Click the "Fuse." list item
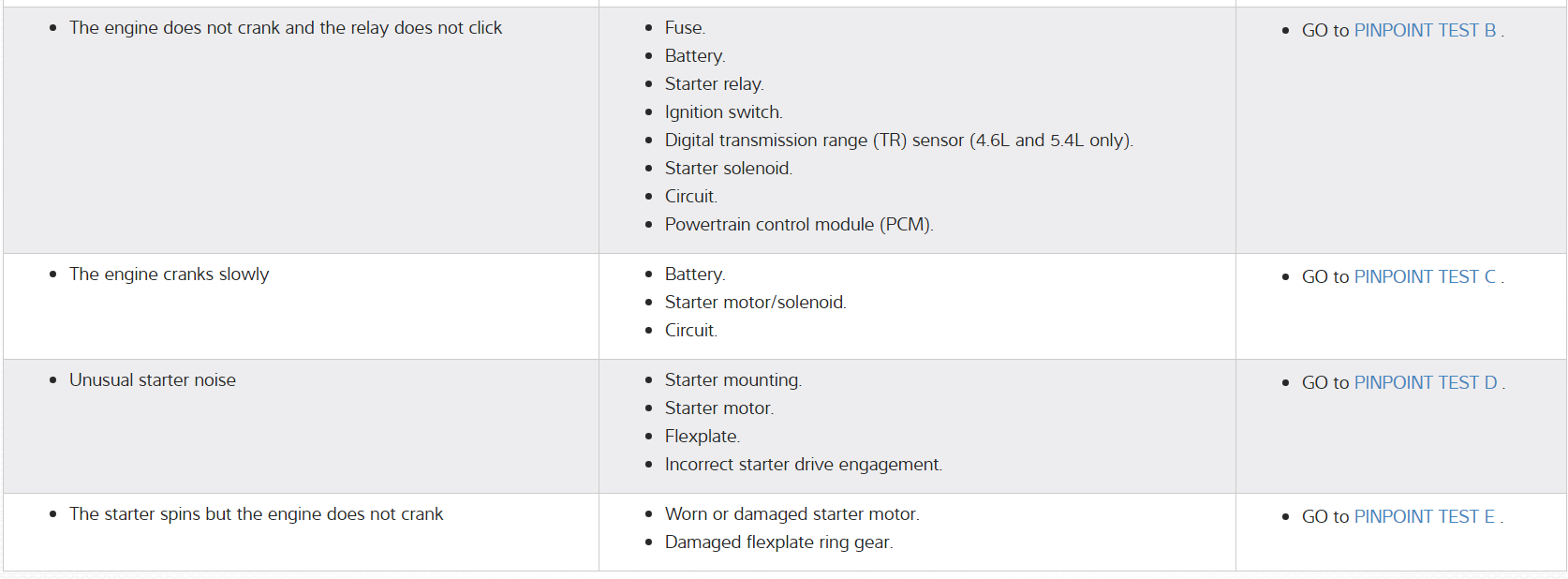 tap(685, 28)
